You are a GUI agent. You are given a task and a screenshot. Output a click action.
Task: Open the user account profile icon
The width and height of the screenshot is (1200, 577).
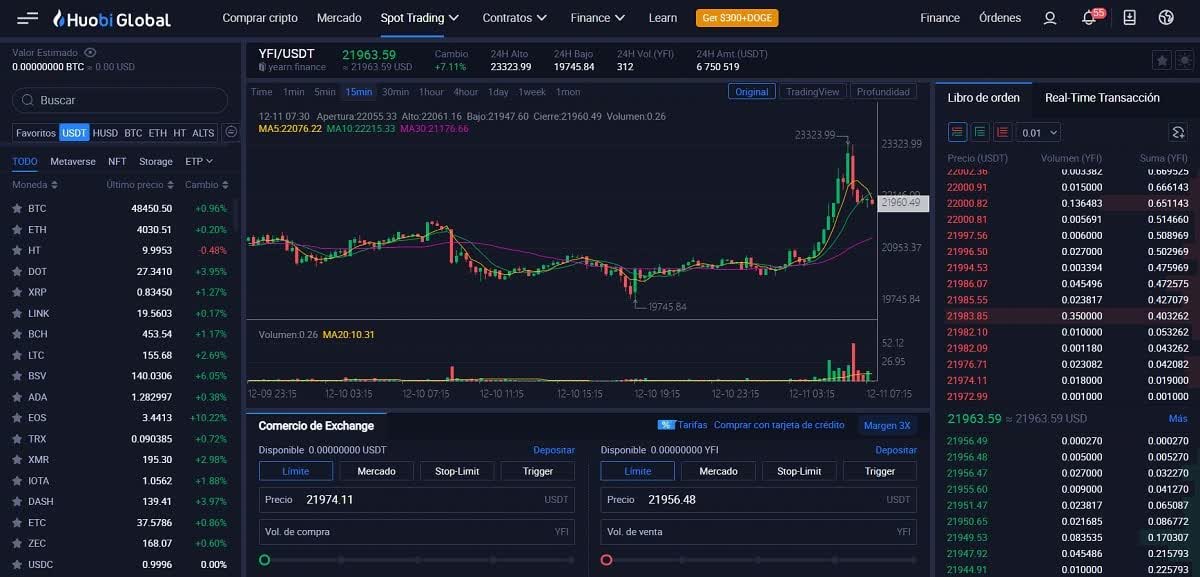pyautogui.click(x=1049, y=18)
